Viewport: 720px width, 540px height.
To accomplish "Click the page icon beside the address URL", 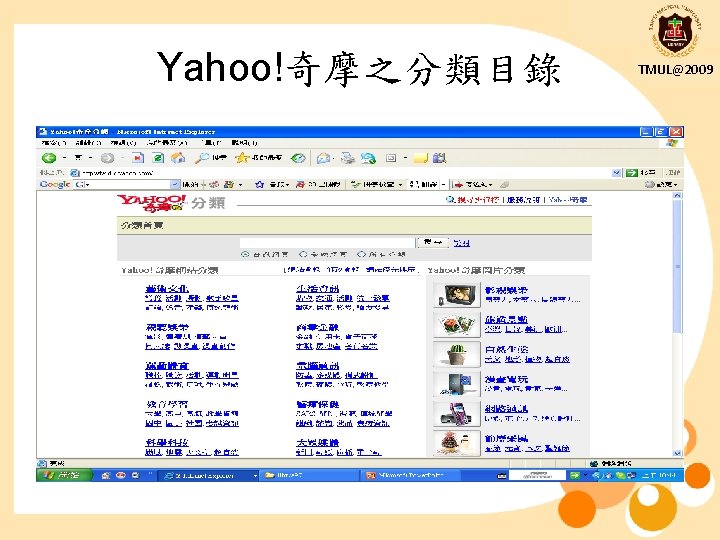I will click(75, 173).
